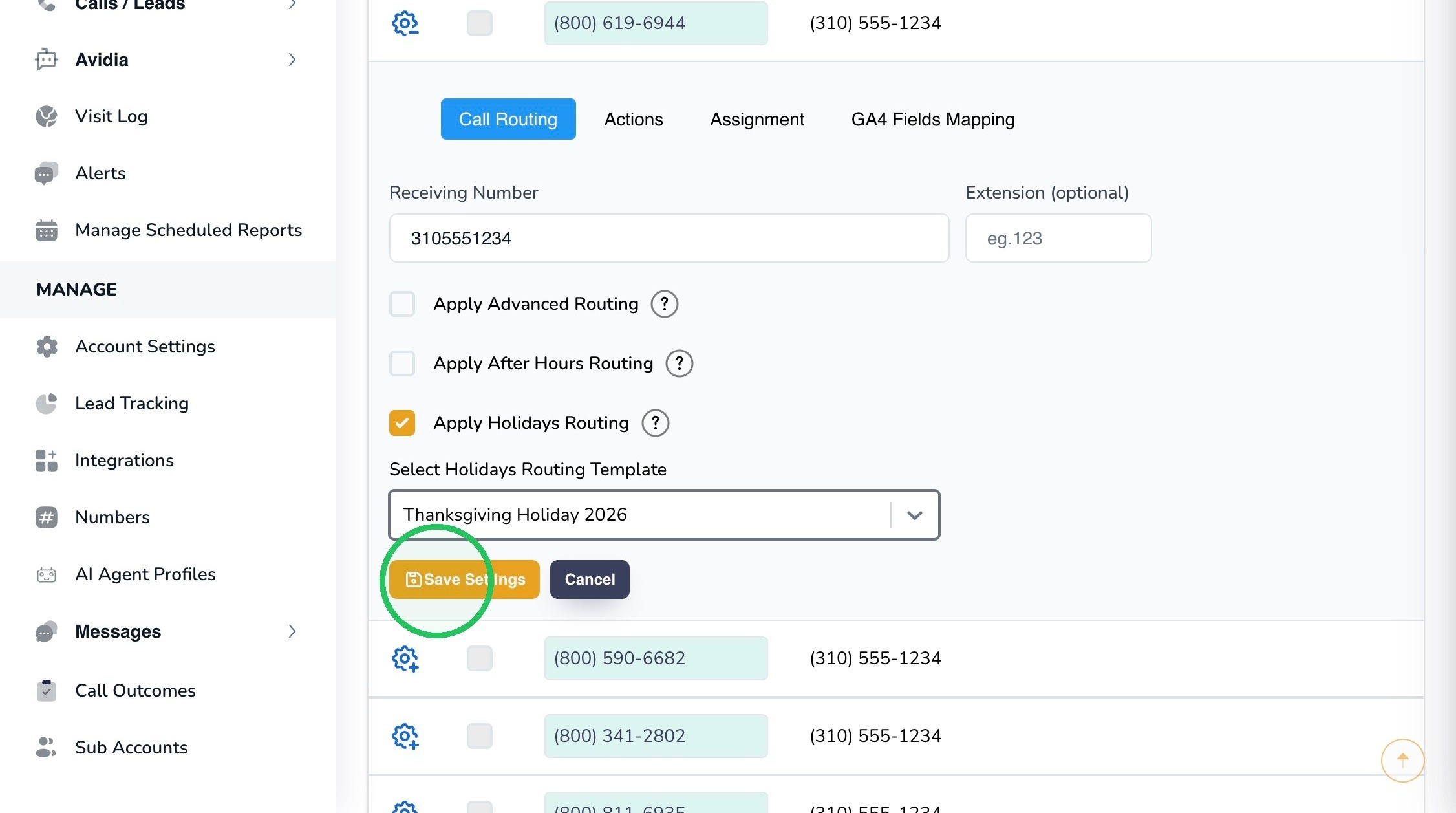The width and height of the screenshot is (1456, 813).
Task: Click the Receiving Number input field
Action: click(x=669, y=238)
